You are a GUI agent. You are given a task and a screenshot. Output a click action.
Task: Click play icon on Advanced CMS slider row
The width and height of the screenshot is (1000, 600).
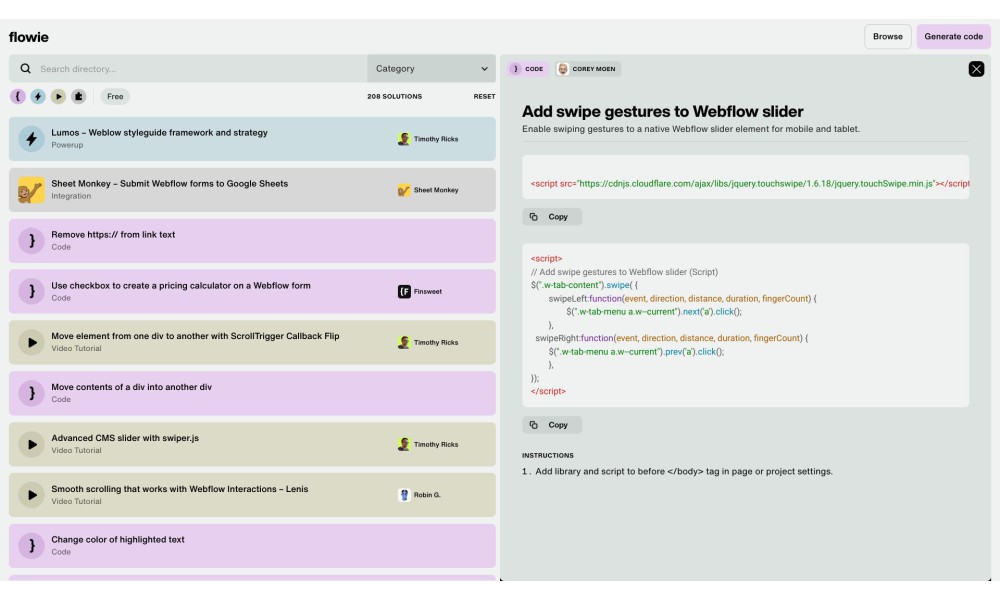[31, 444]
